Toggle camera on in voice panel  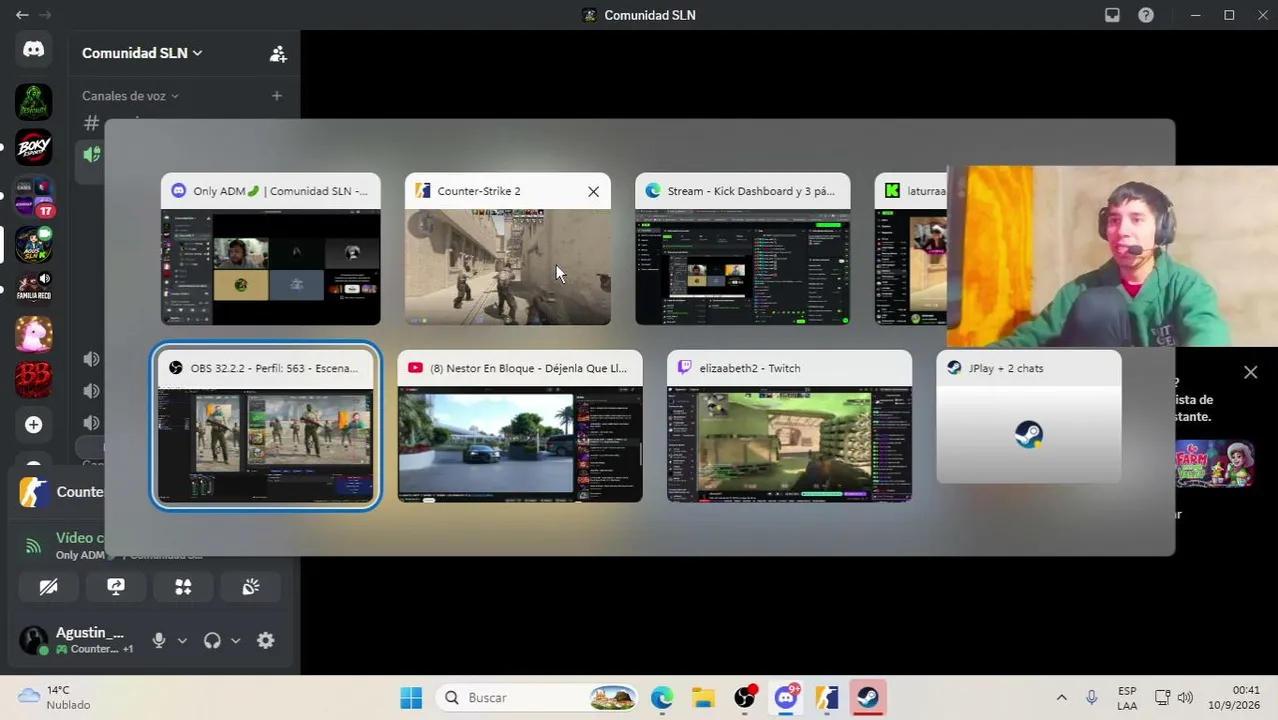48,587
